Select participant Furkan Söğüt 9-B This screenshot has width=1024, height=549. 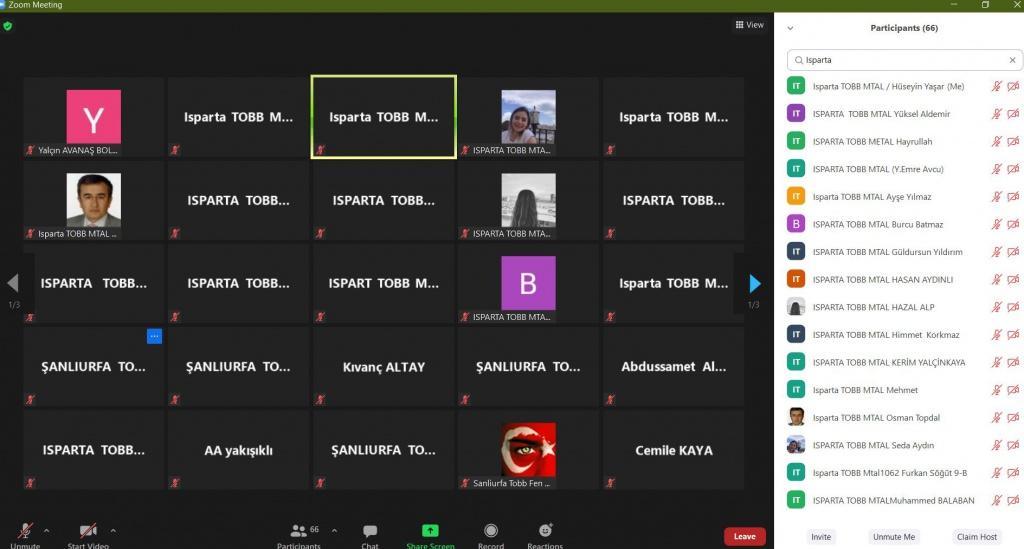click(904, 473)
